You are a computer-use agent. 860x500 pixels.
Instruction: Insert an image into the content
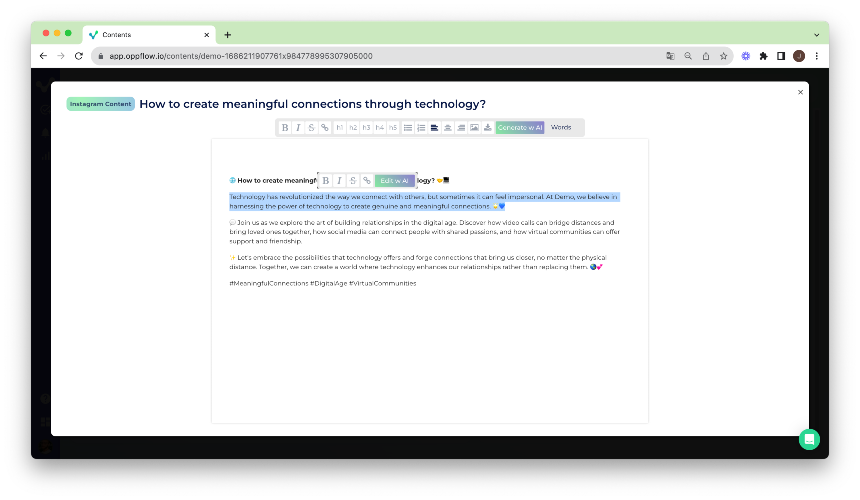(x=474, y=128)
